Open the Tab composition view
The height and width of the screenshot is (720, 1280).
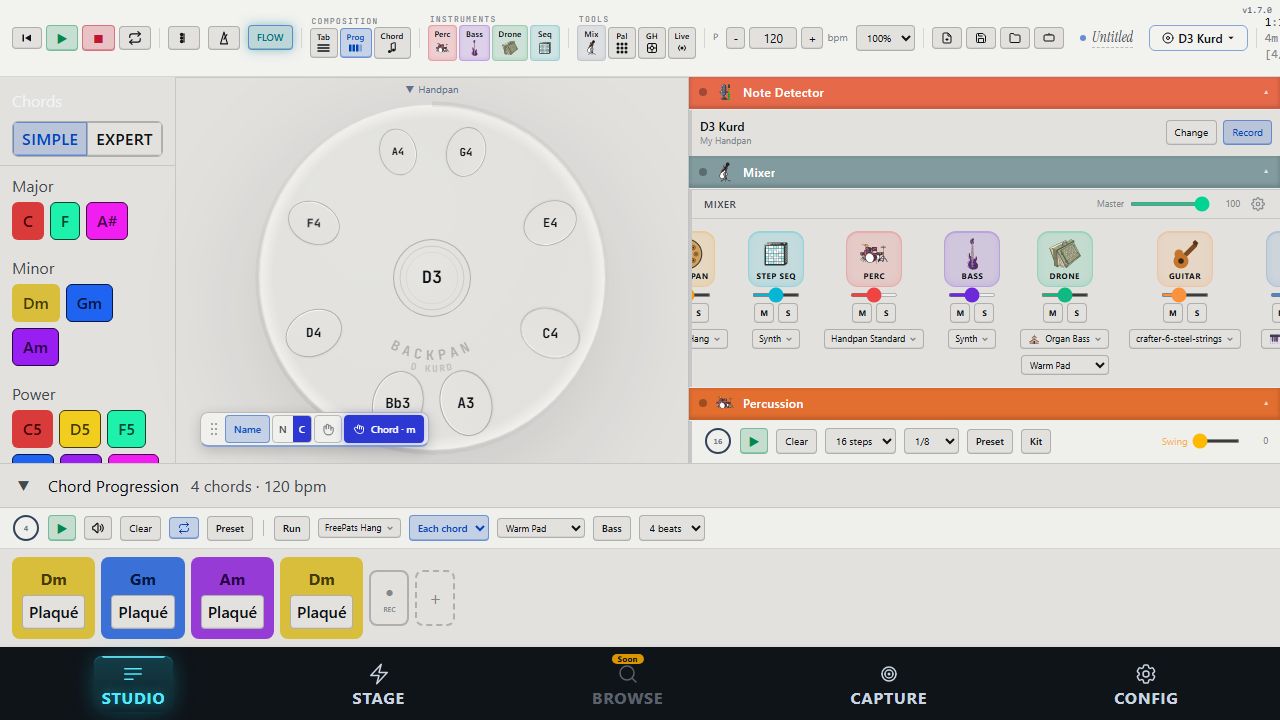[x=324, y=43]
